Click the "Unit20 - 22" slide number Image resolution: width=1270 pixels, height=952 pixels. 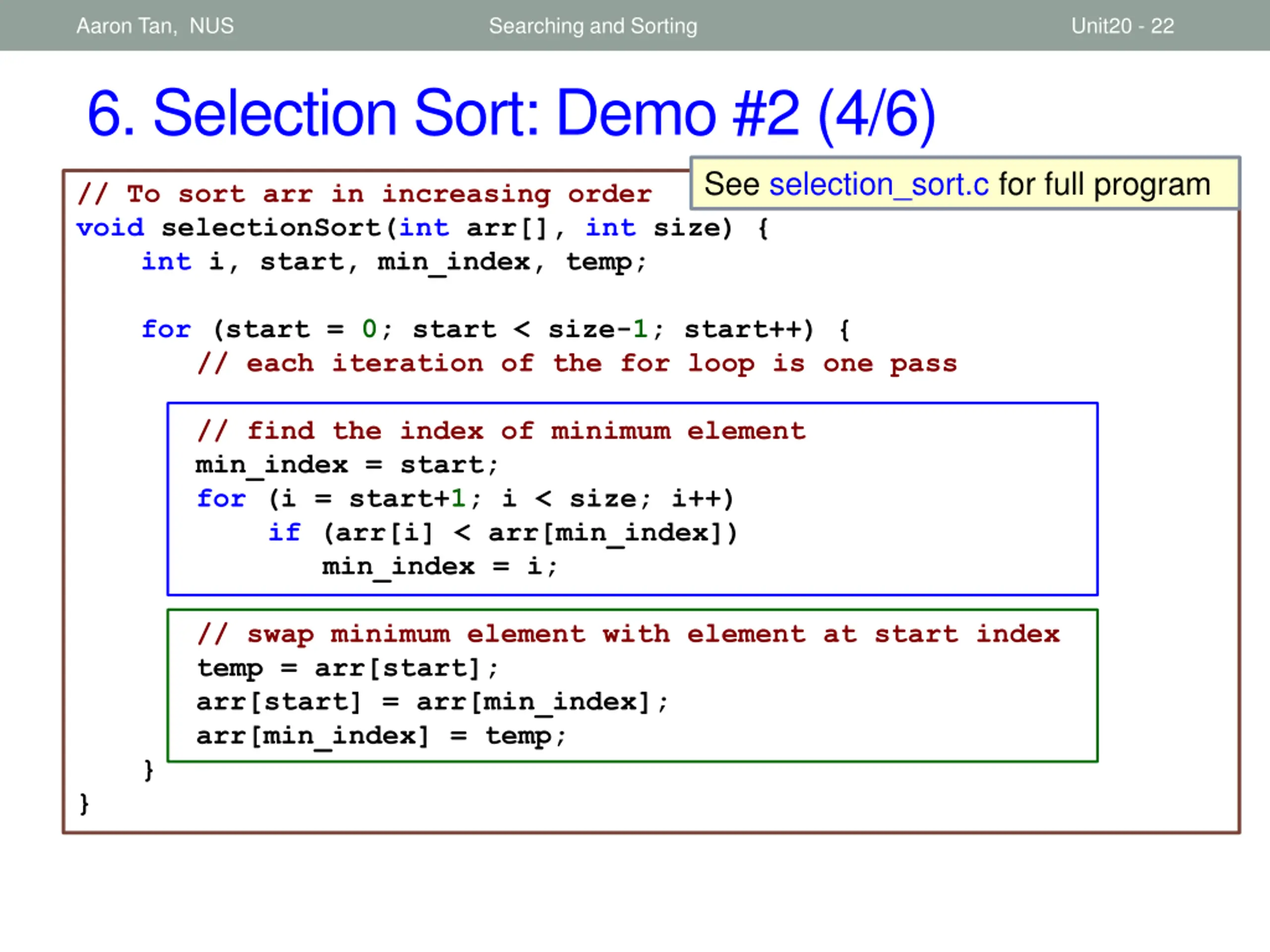point(1123,26)
